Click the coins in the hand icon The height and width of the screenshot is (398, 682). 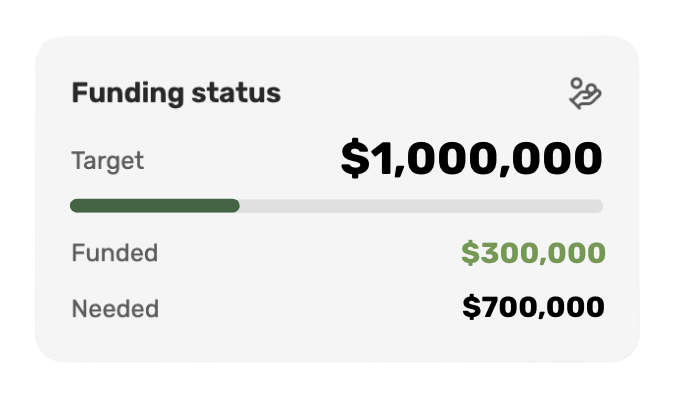(x=584, y=87)
